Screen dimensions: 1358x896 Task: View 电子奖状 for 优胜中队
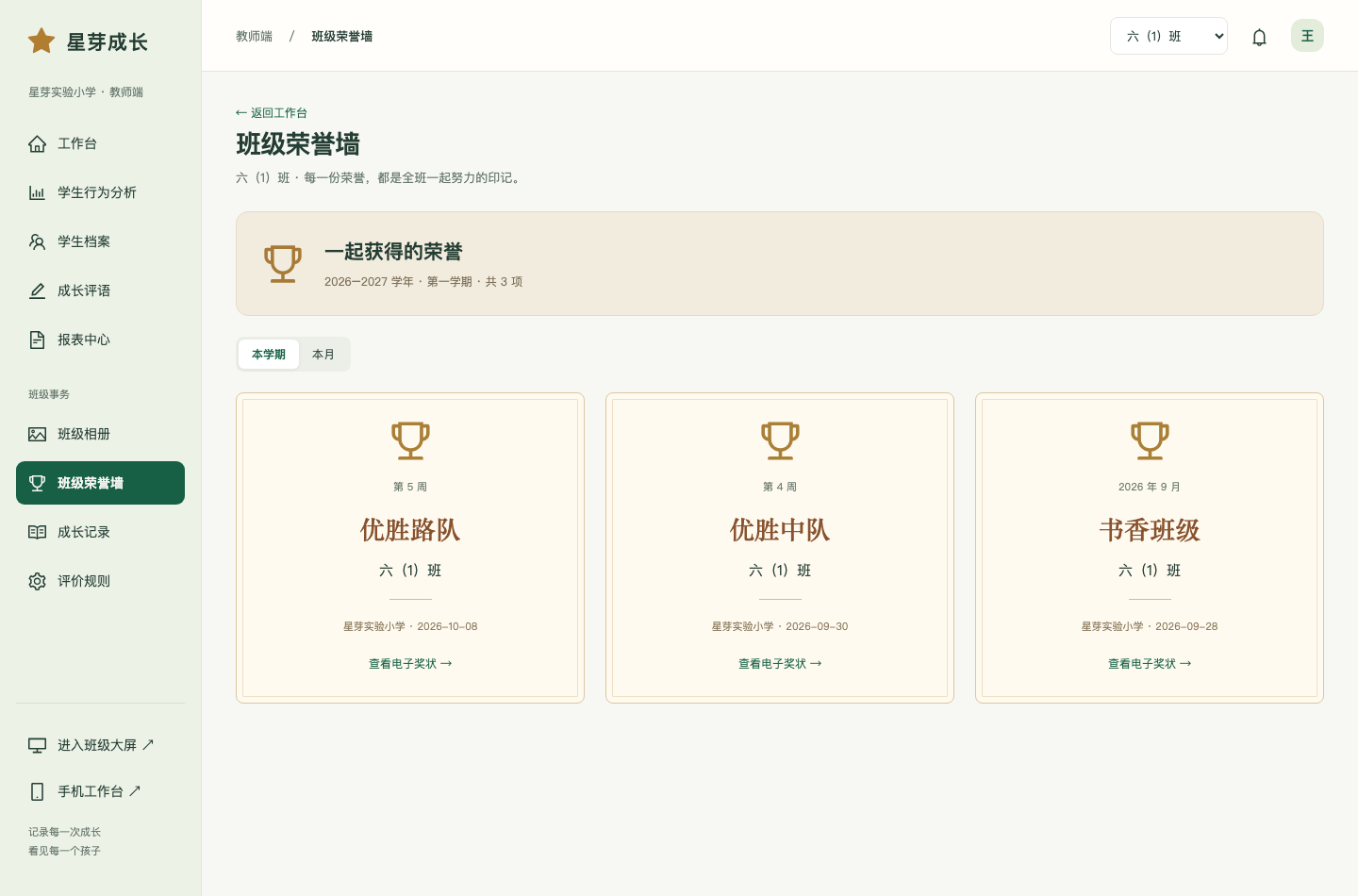pyautogui.click(x=780, y=663)
